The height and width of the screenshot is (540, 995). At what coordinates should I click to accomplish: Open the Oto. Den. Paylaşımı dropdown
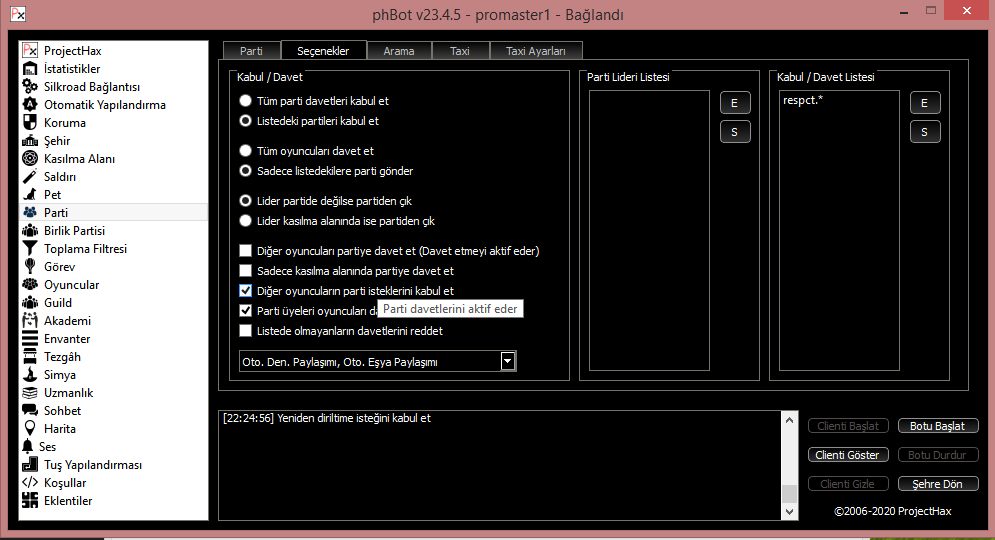click(507, 362)
